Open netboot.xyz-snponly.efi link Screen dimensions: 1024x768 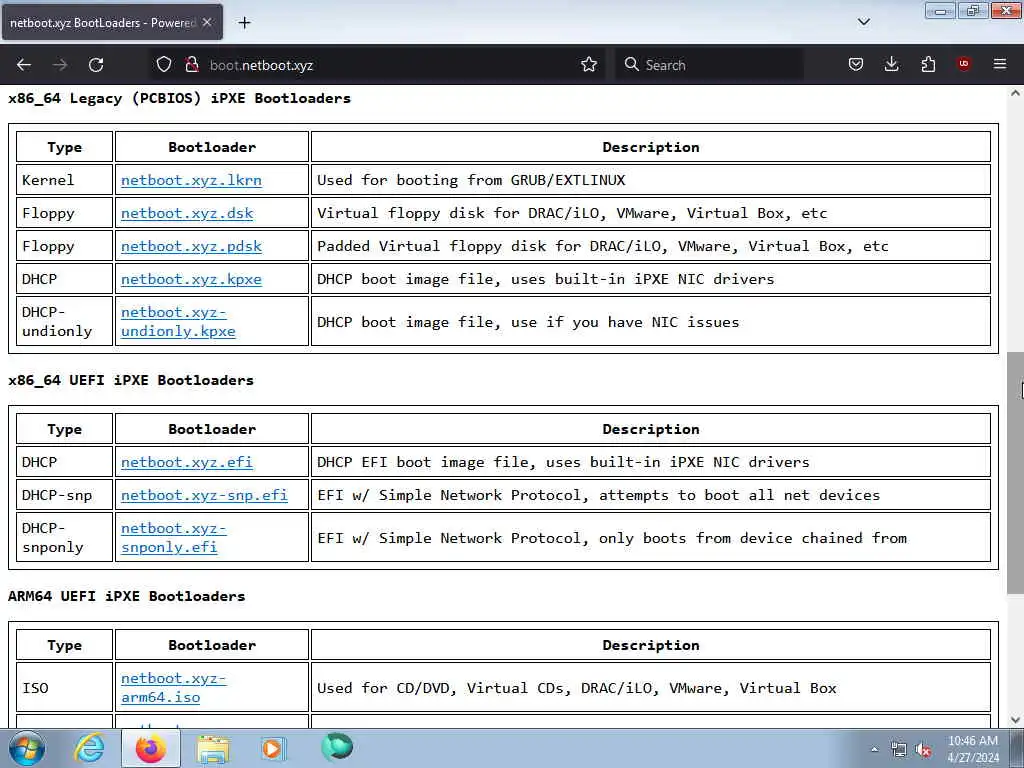[x=174, y=537]
